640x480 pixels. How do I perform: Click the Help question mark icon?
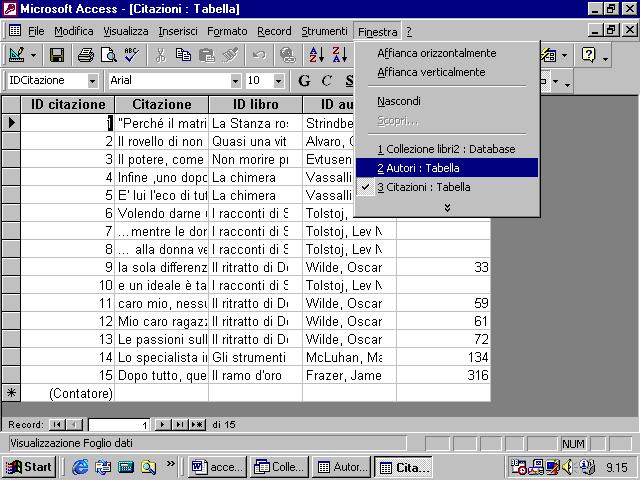coord(588,55)
